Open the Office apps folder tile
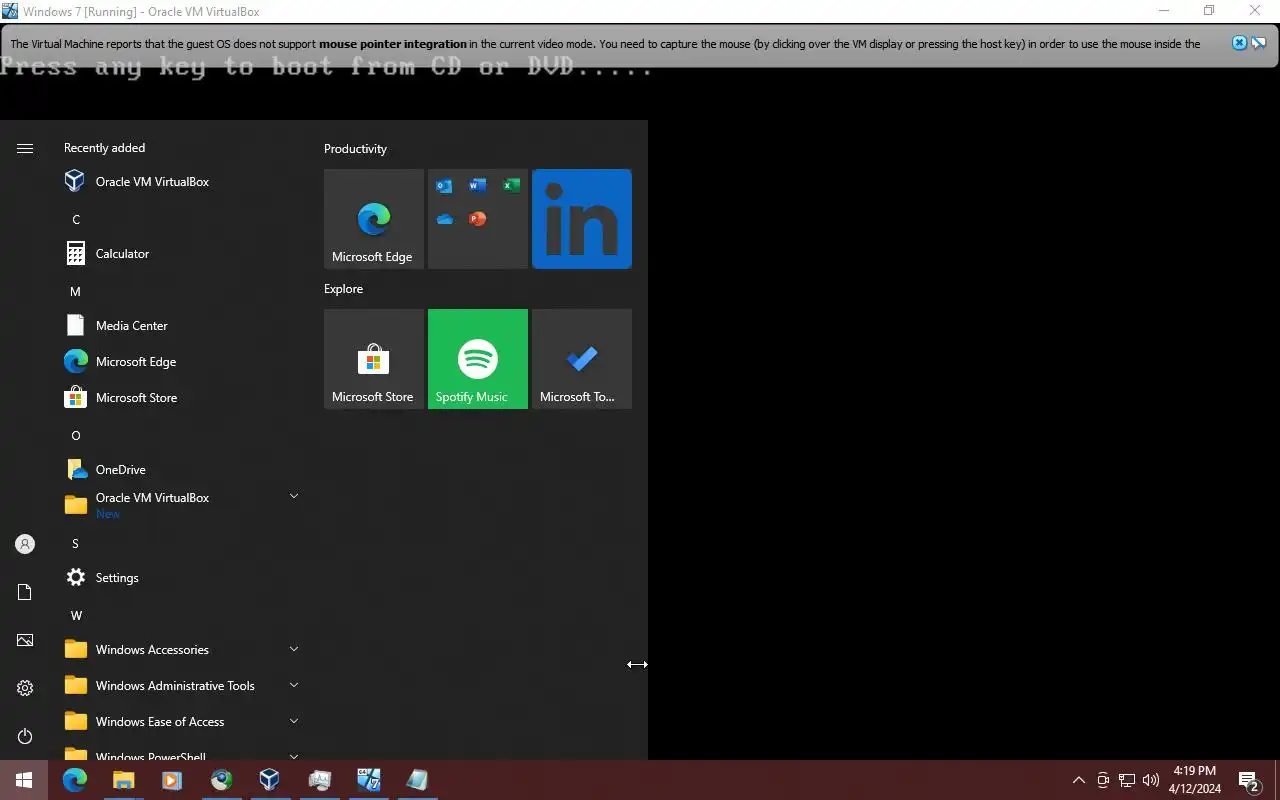Viewport: 1280px width, 800px height. tap(478, 219)
